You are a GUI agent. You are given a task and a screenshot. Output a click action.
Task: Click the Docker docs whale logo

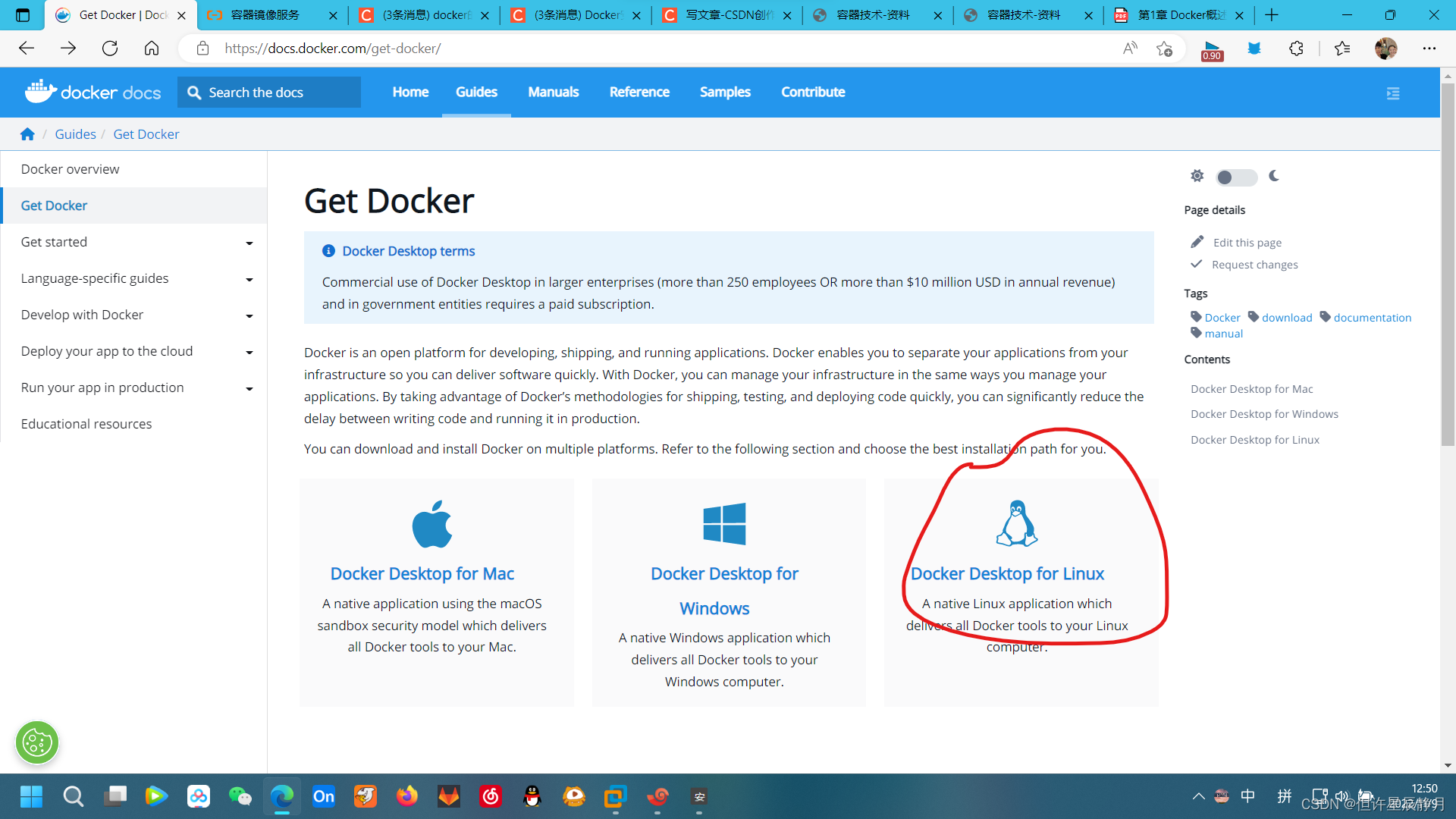pos(39,91)
